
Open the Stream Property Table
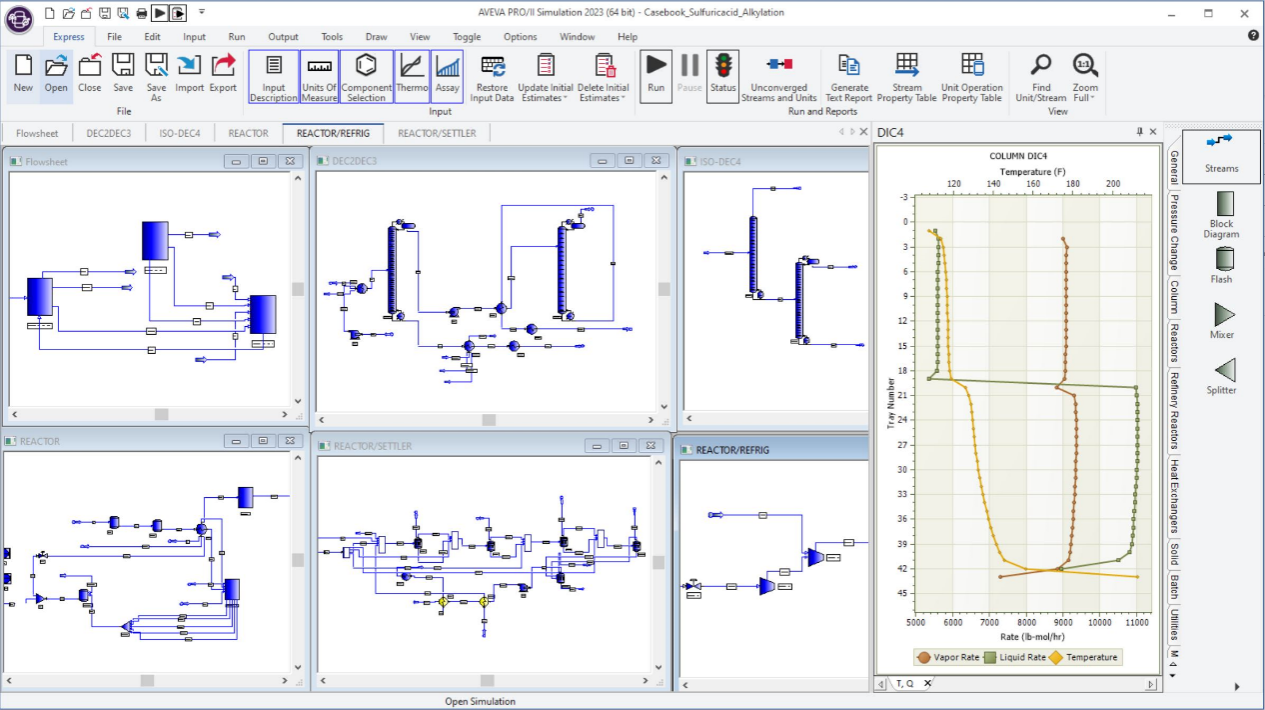(x=906, y=77)
